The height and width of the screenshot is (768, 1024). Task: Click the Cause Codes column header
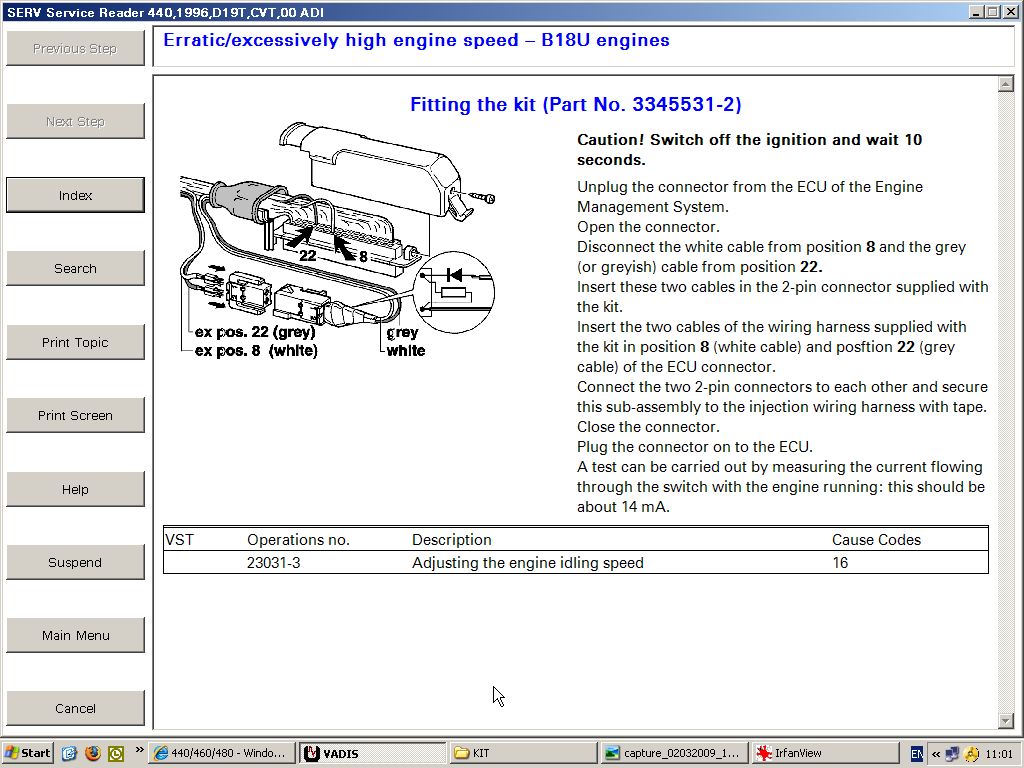tap(876, 540)
